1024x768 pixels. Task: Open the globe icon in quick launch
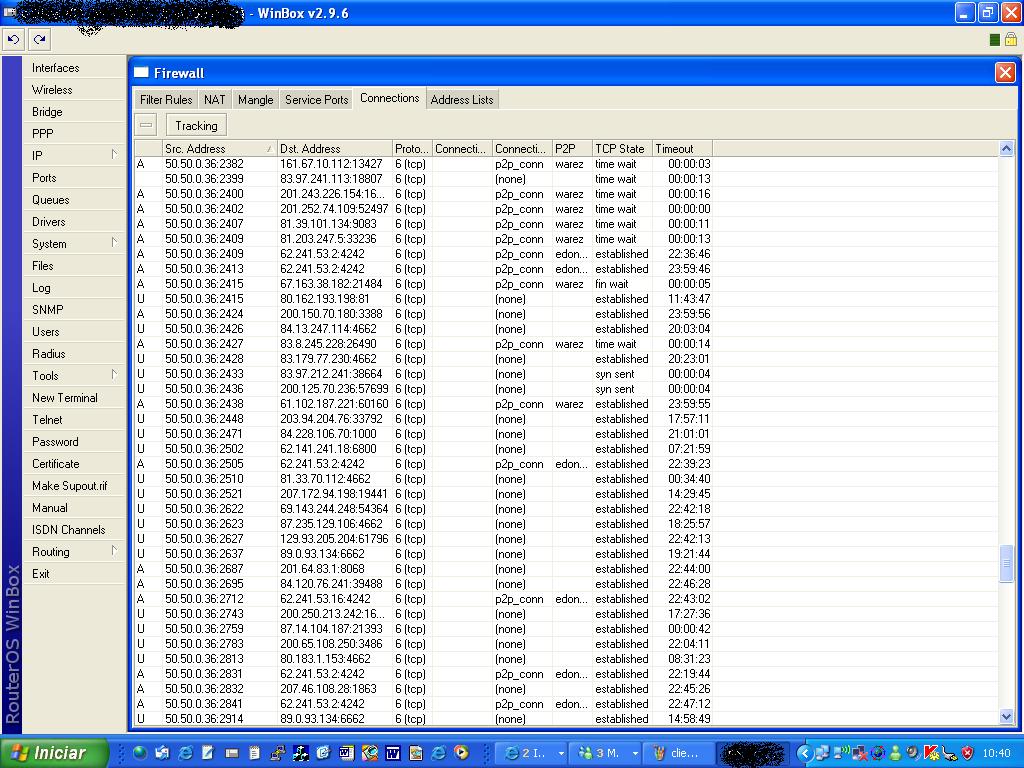[x=140, y=753]
